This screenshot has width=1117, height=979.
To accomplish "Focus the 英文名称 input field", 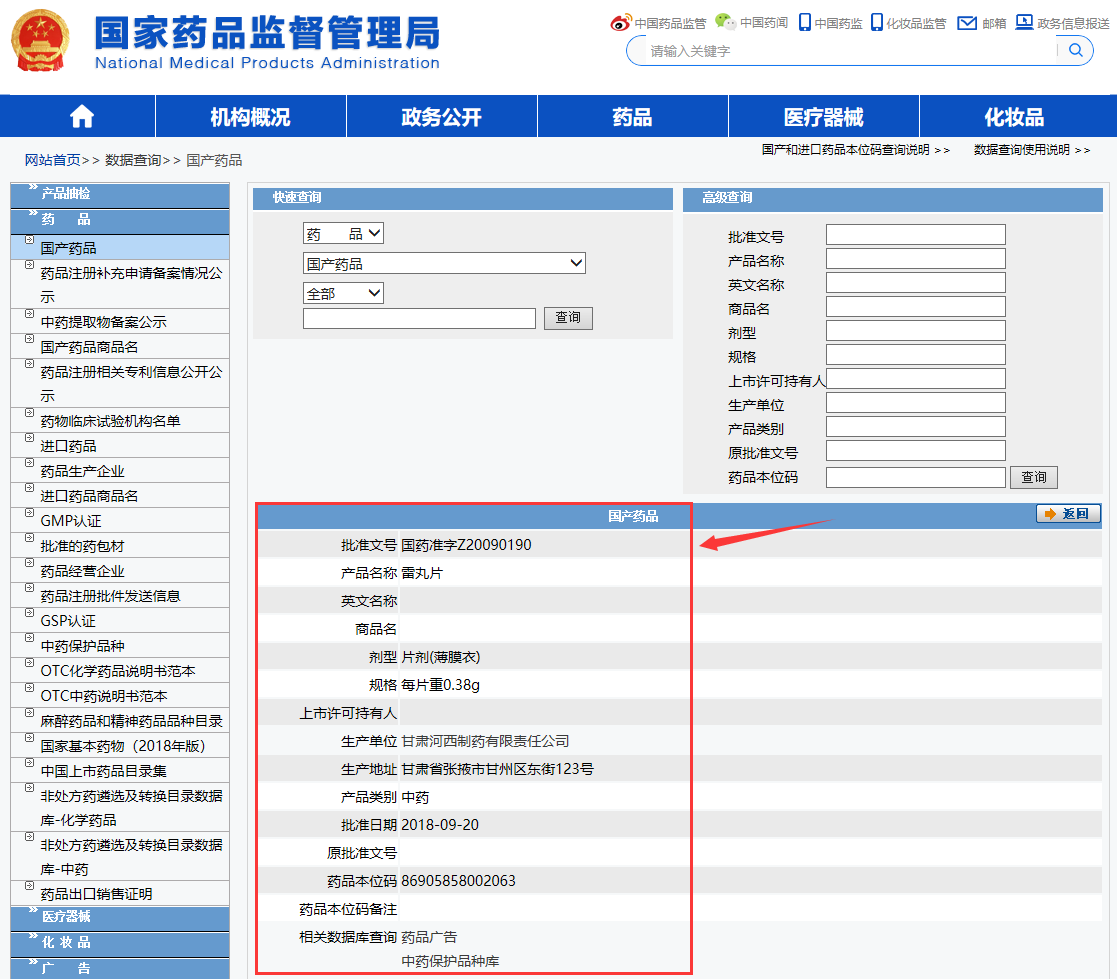I will pos(915,283).
